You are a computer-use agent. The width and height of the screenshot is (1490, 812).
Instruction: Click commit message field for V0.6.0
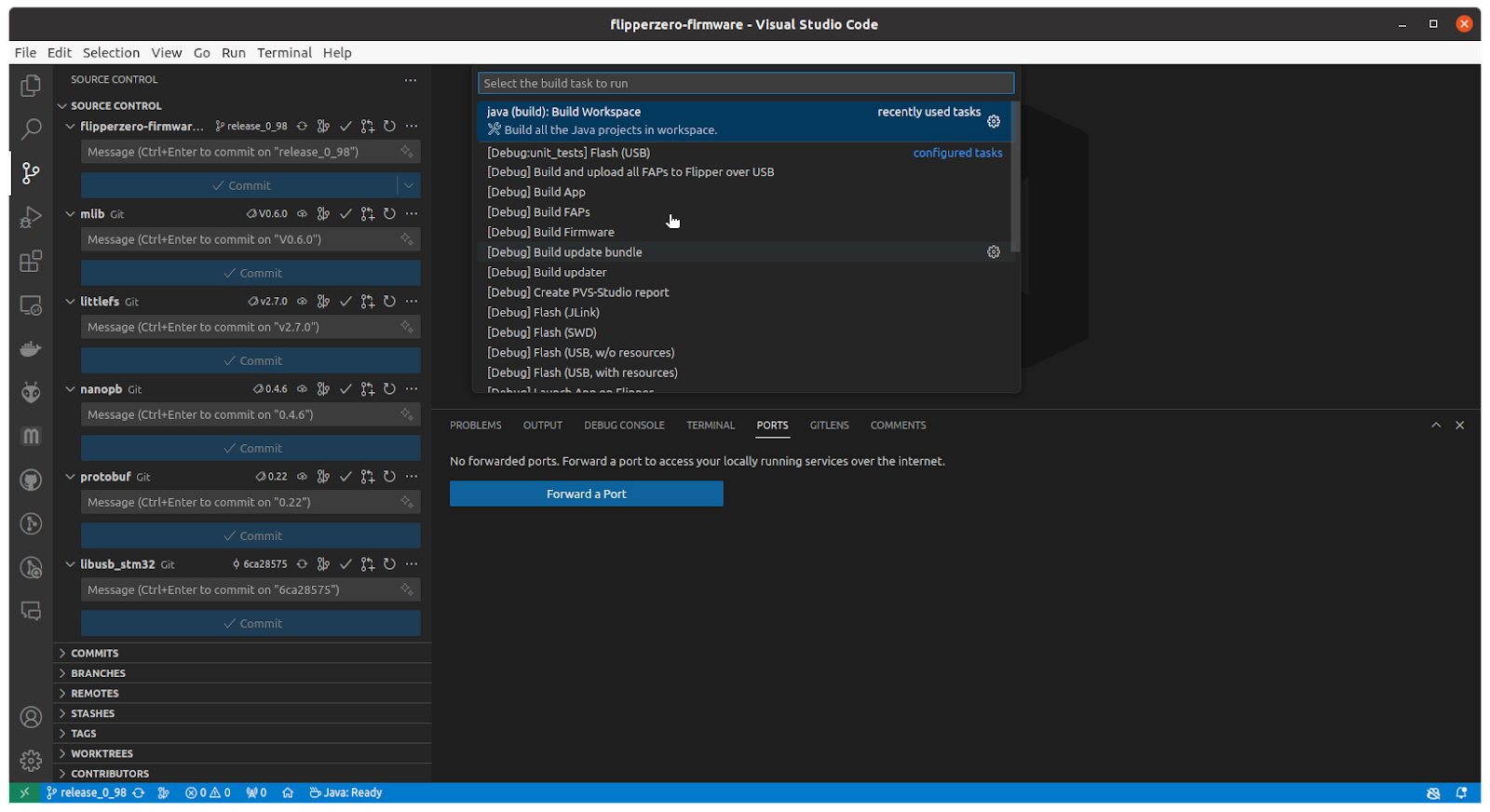251,239
